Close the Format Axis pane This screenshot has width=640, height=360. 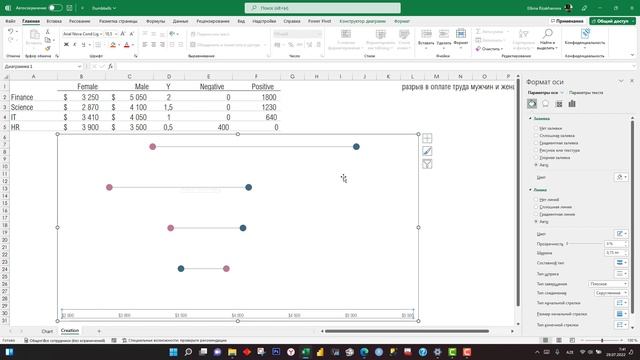coord(632,81)
